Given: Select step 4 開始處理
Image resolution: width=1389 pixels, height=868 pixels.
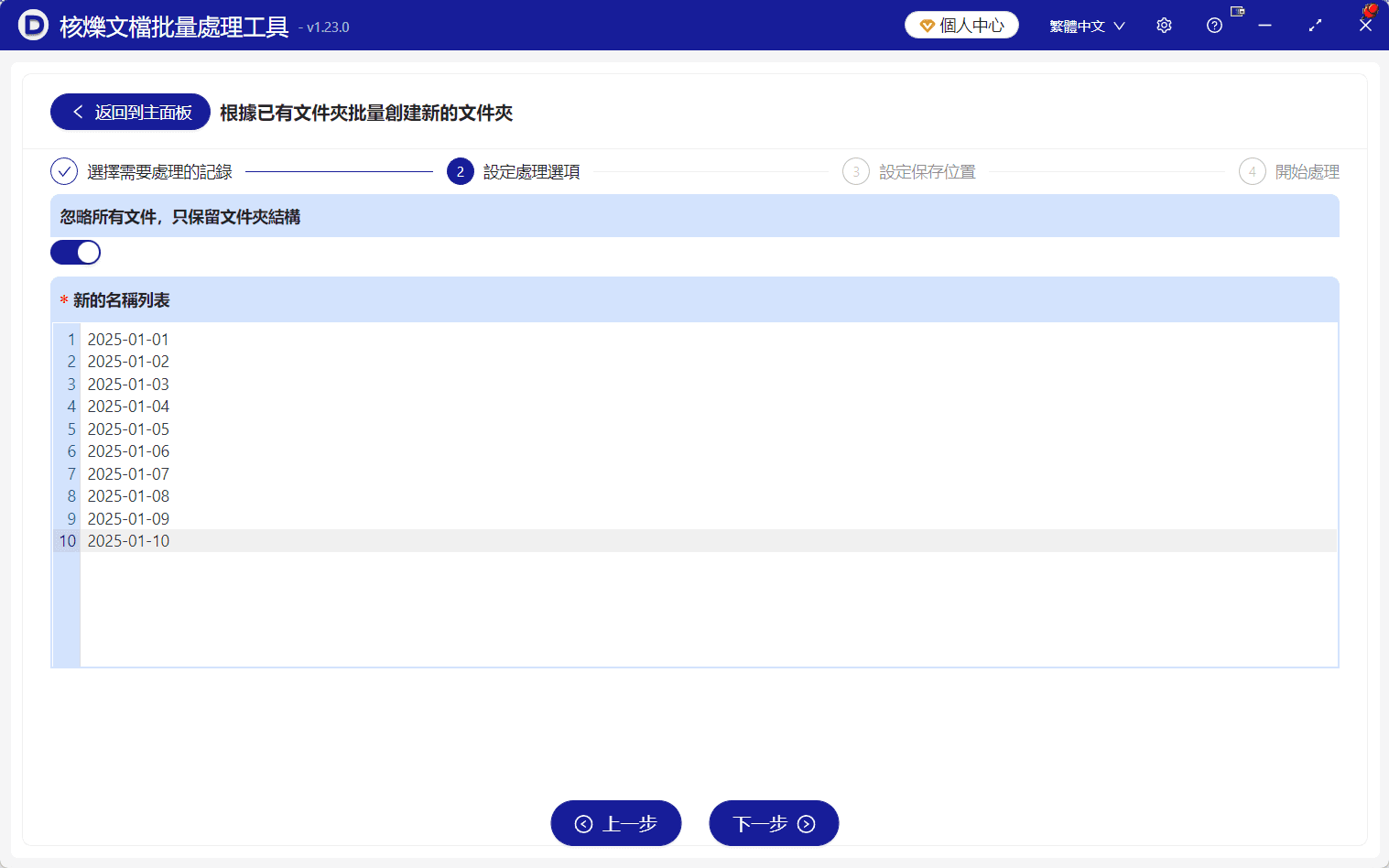Looking at the screenshot, I should (x=1289, y=171).
